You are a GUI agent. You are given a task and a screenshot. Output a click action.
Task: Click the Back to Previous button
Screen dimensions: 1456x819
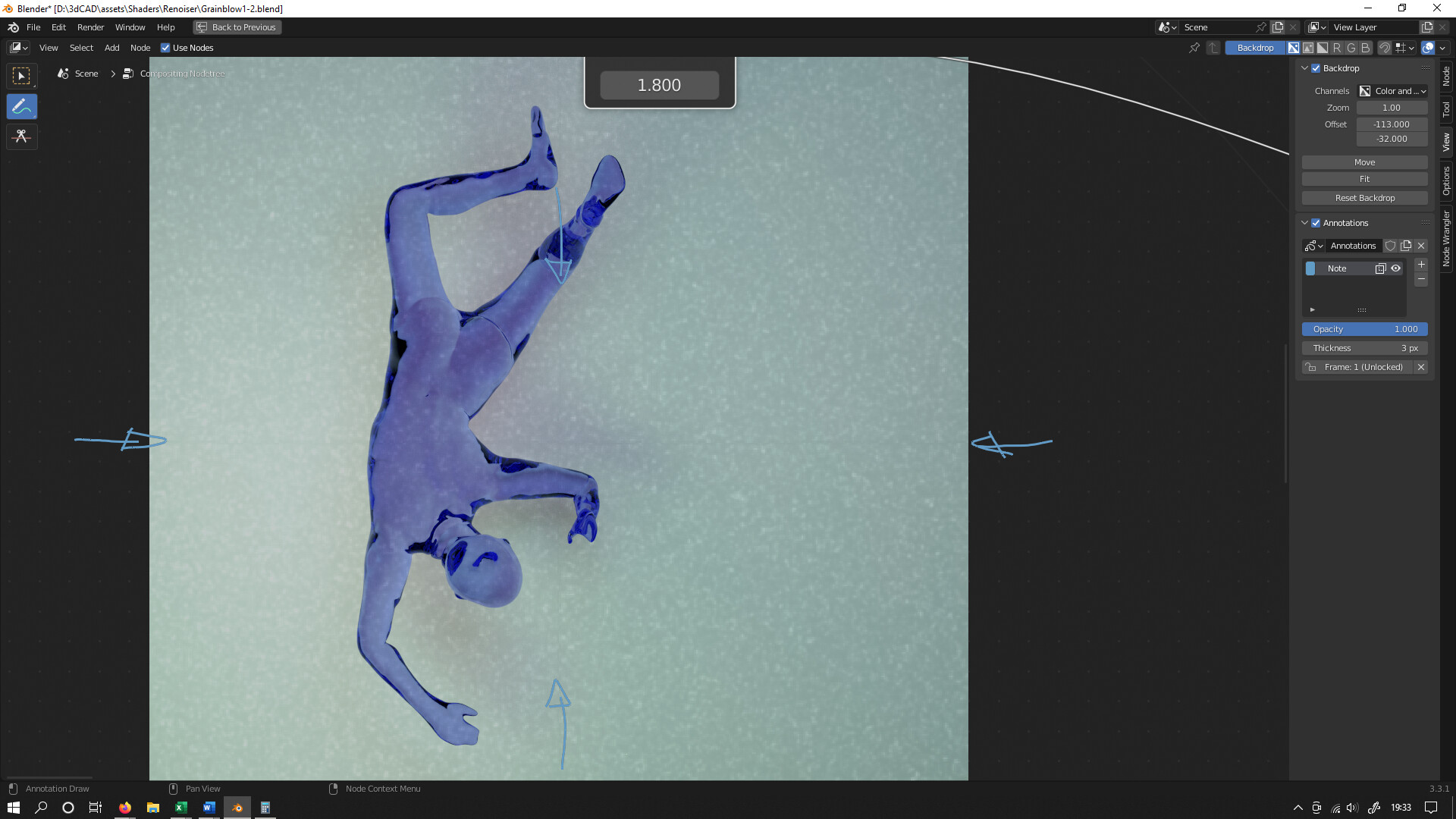point(237,27)
